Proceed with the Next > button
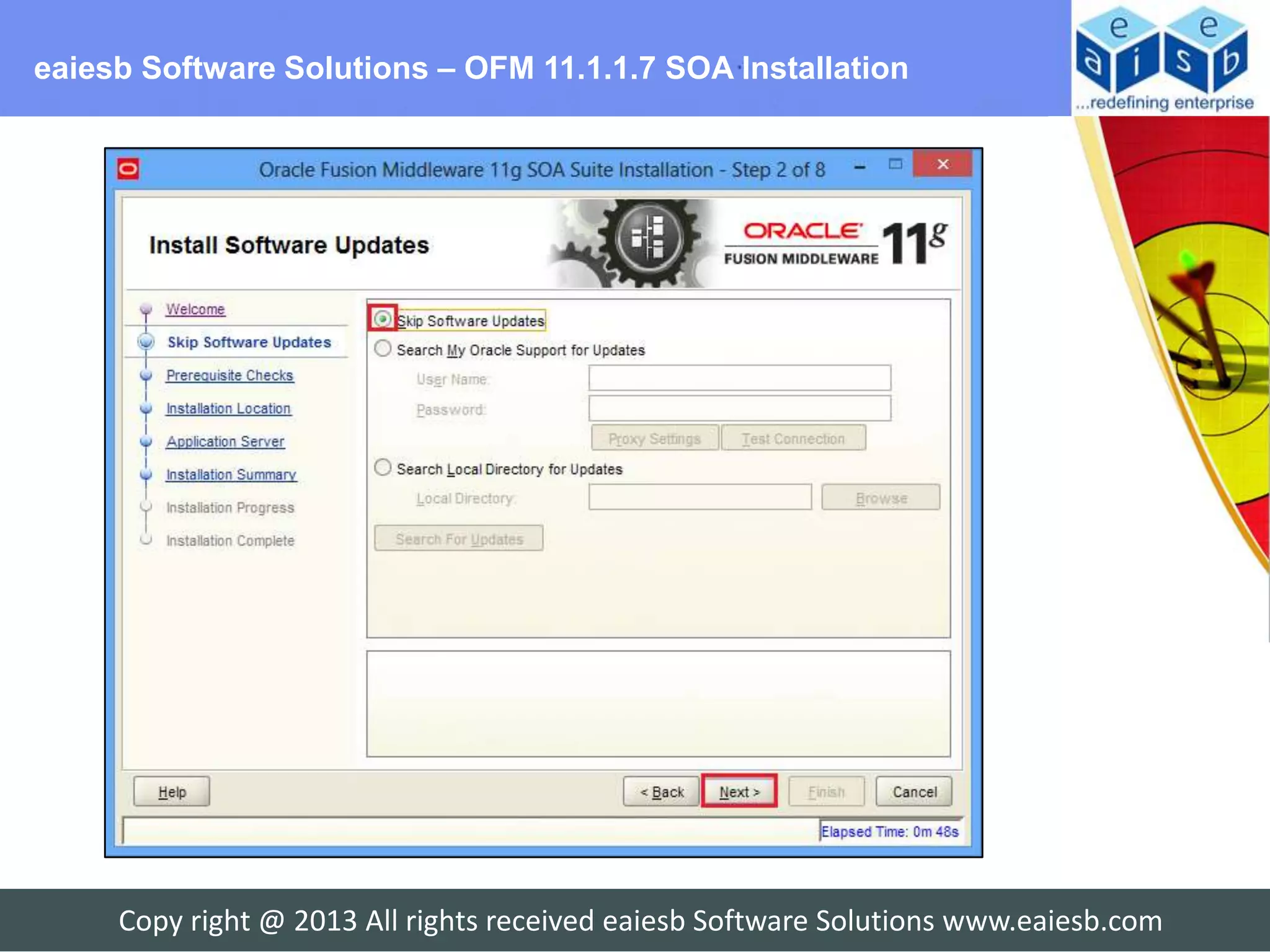This screenshot has width=1270, height=952. 739,791
